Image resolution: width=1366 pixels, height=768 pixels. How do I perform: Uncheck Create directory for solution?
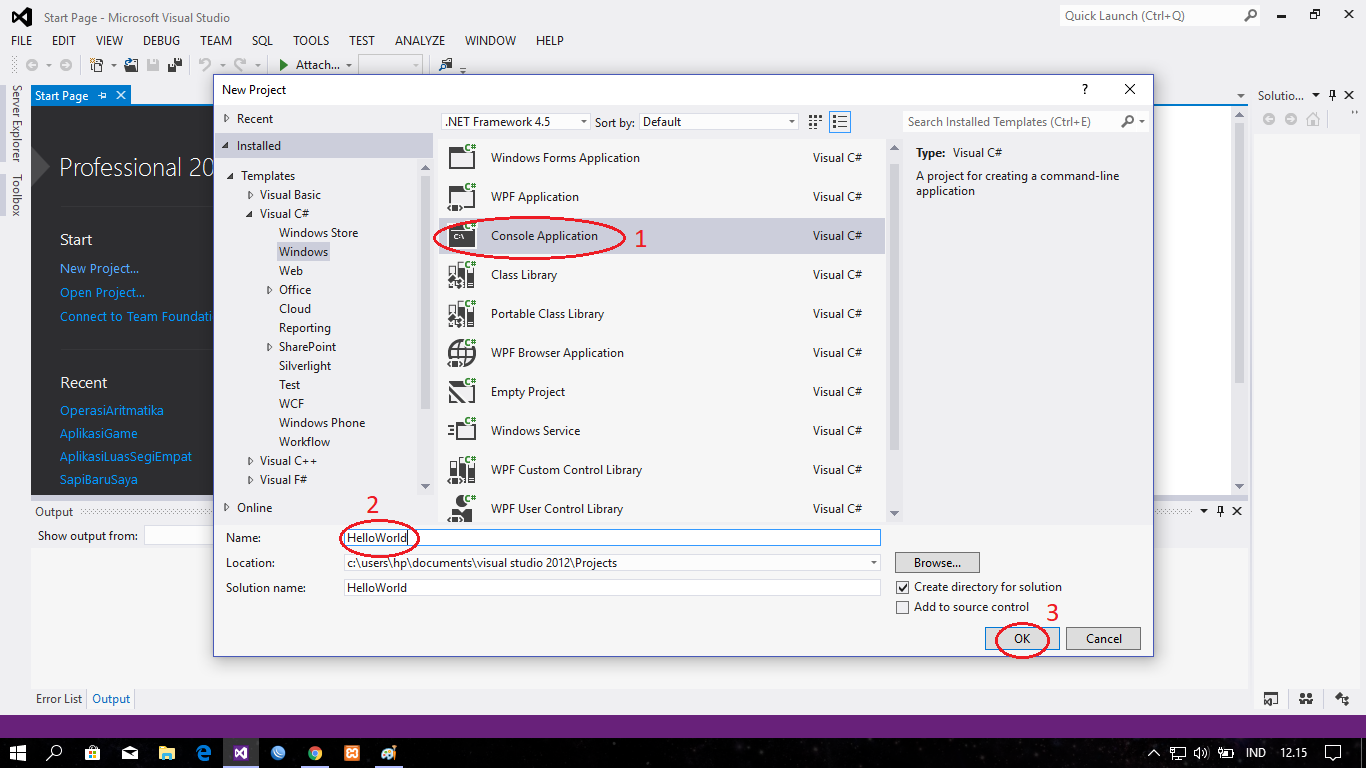click(x=903, y=587)
